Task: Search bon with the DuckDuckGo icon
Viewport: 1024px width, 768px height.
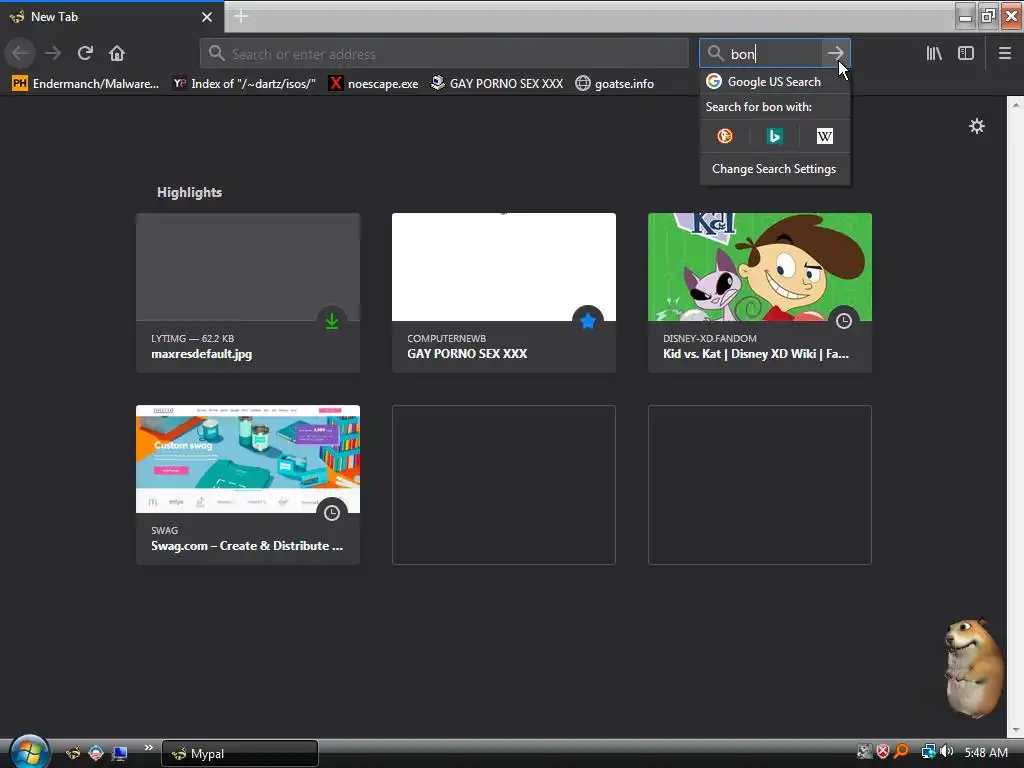Action: pos(725,136)
